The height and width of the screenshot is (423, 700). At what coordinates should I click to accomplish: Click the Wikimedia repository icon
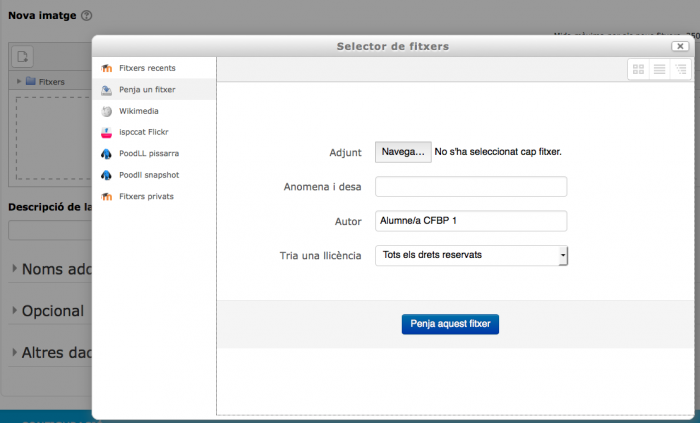[106, 111]
